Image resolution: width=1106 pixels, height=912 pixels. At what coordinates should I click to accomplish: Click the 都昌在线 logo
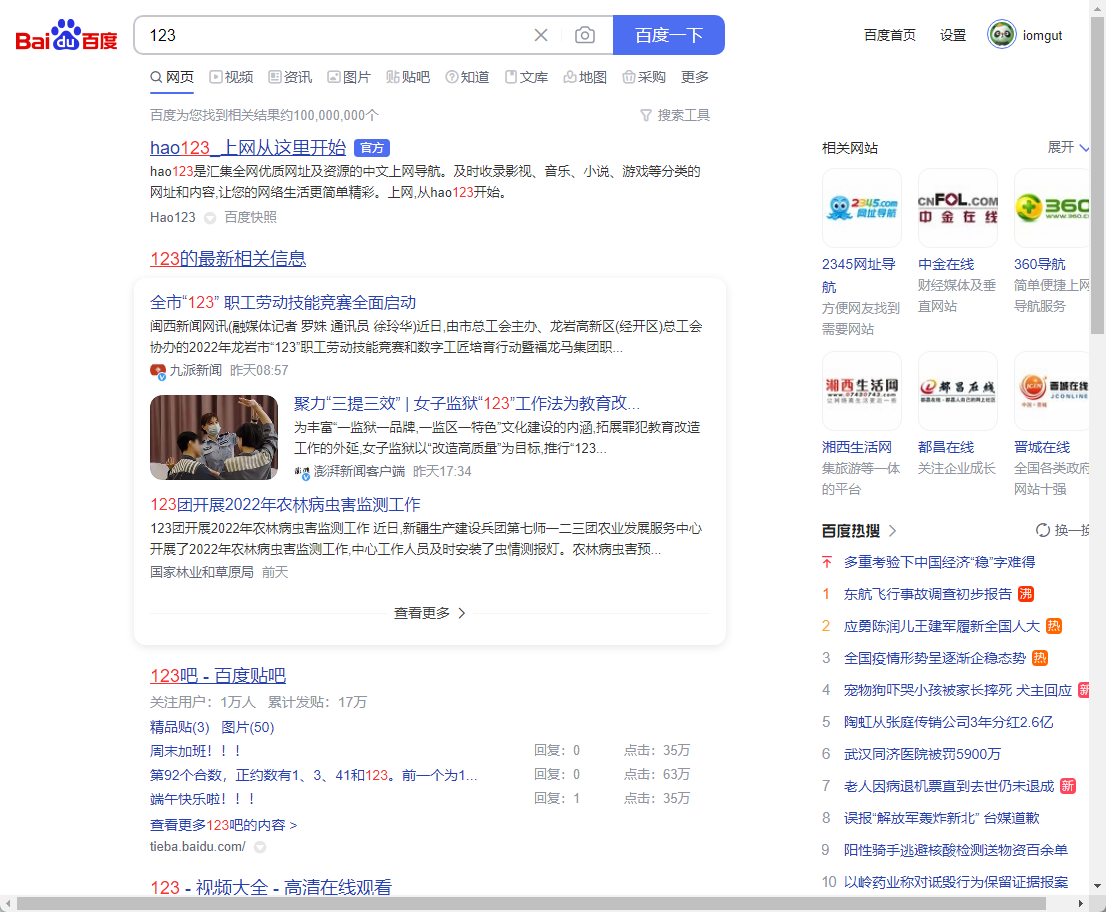point(958,391)
